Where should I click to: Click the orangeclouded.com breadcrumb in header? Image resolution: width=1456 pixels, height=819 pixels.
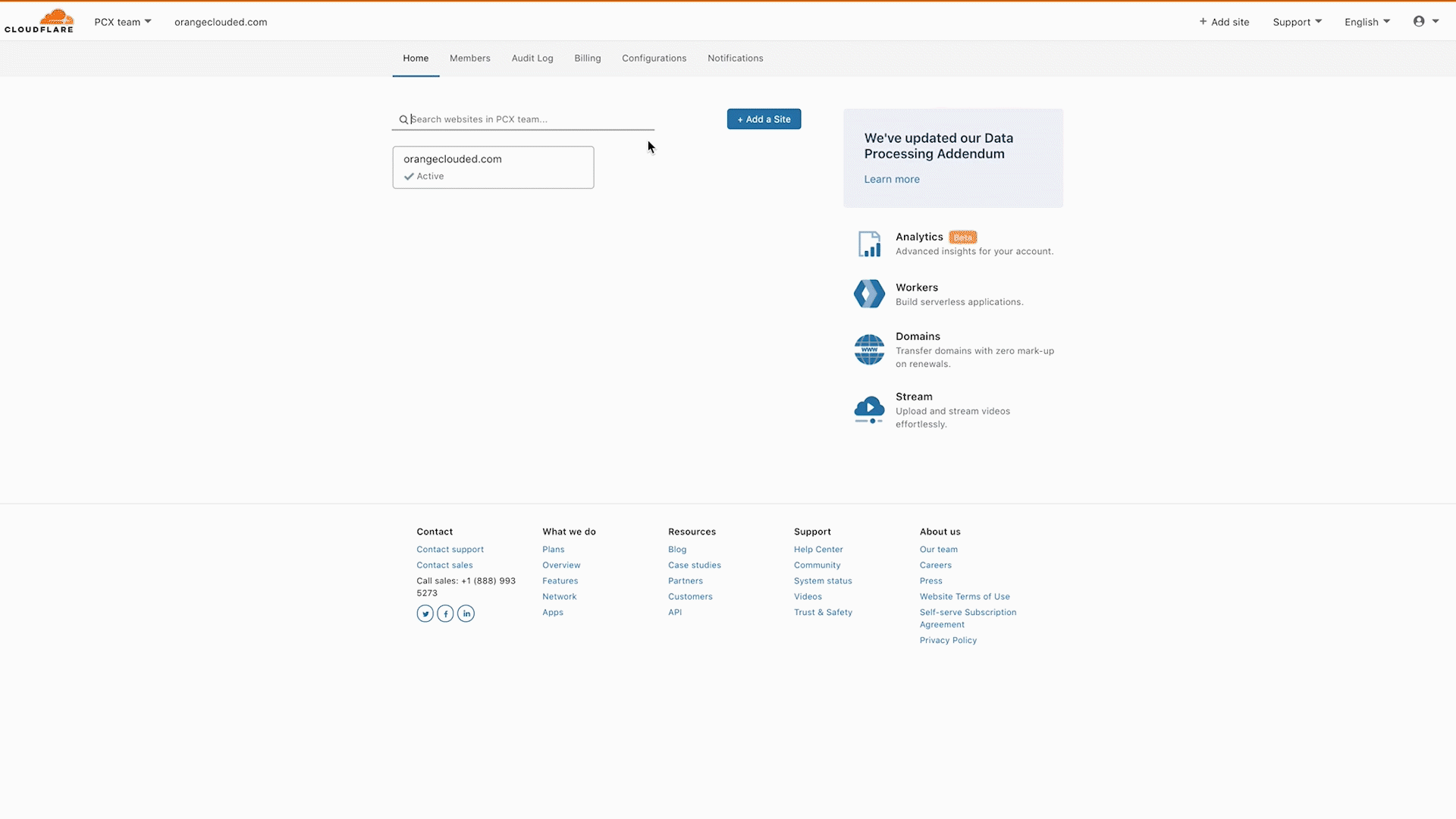click(x=221, y=22)
